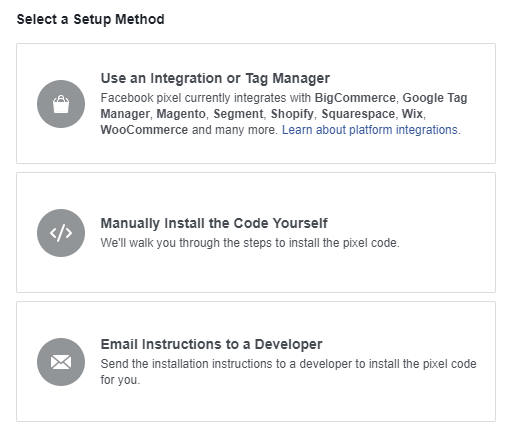Click the 'Select a Setup Method' heading
This screenshot has height=436, width=512.
(x=91, y=19)
